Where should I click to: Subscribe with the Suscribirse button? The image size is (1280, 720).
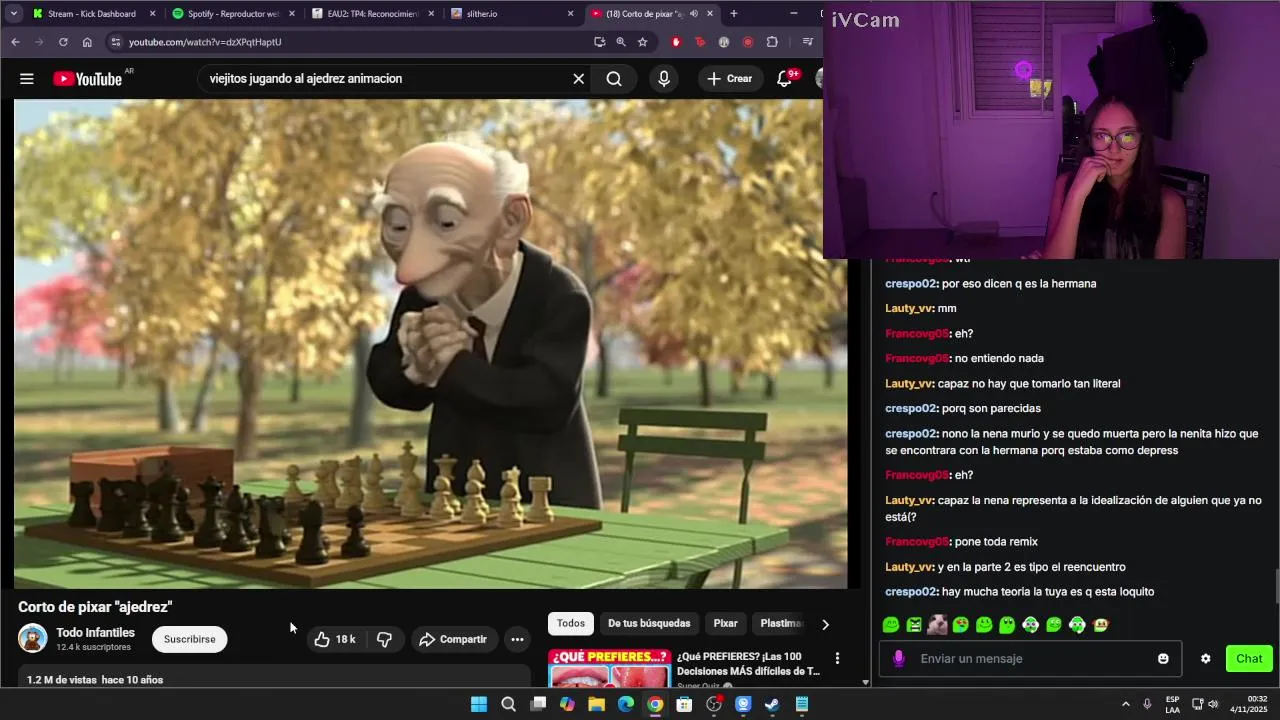pos(190,639)
